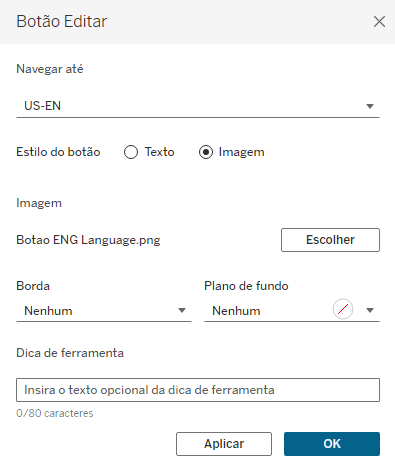Focus the Dica de ferramenta text field
This screenshot has height=473, width=395.
[198, 390]
